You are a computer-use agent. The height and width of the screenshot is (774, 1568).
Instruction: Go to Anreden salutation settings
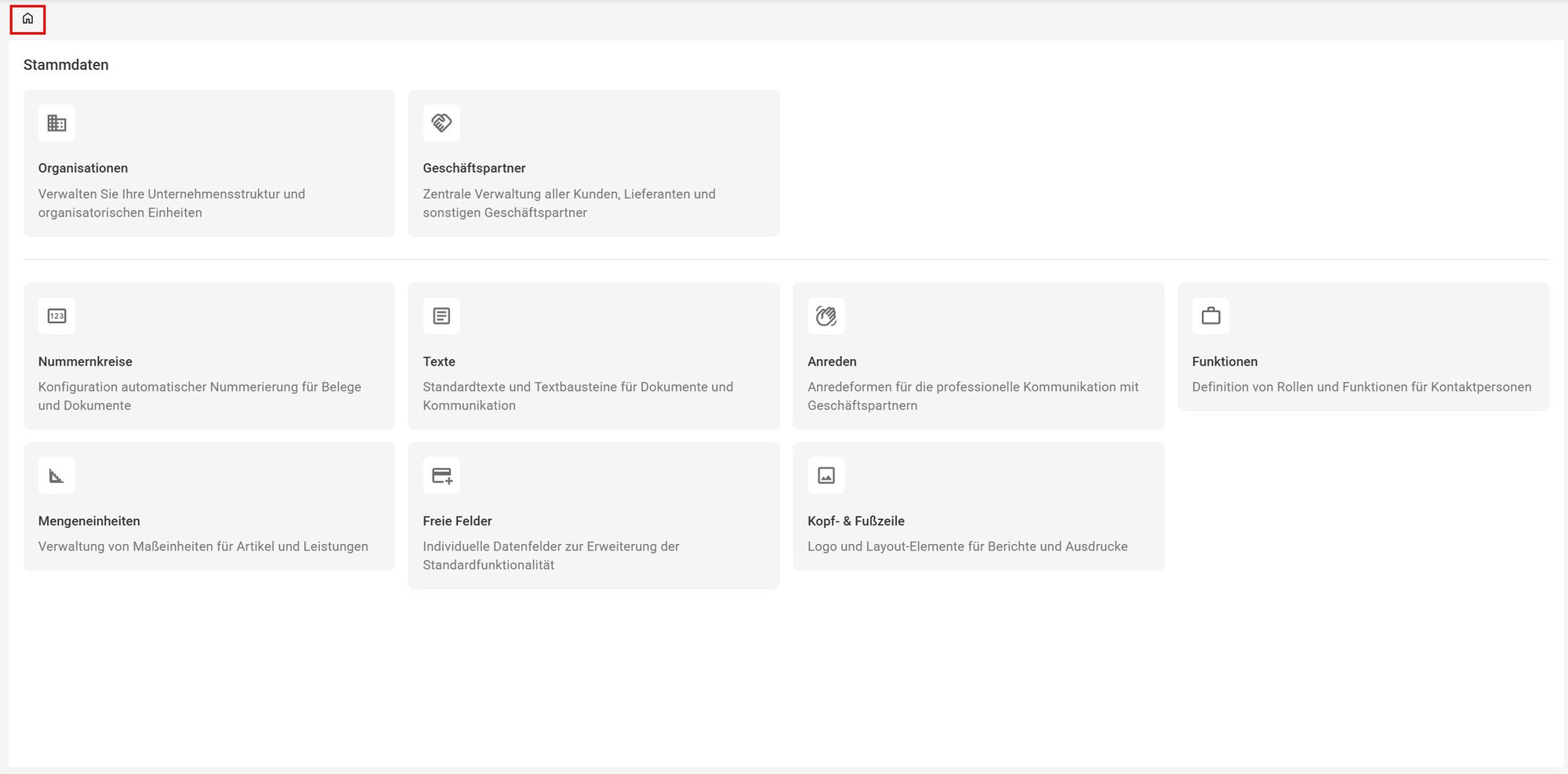832,362
